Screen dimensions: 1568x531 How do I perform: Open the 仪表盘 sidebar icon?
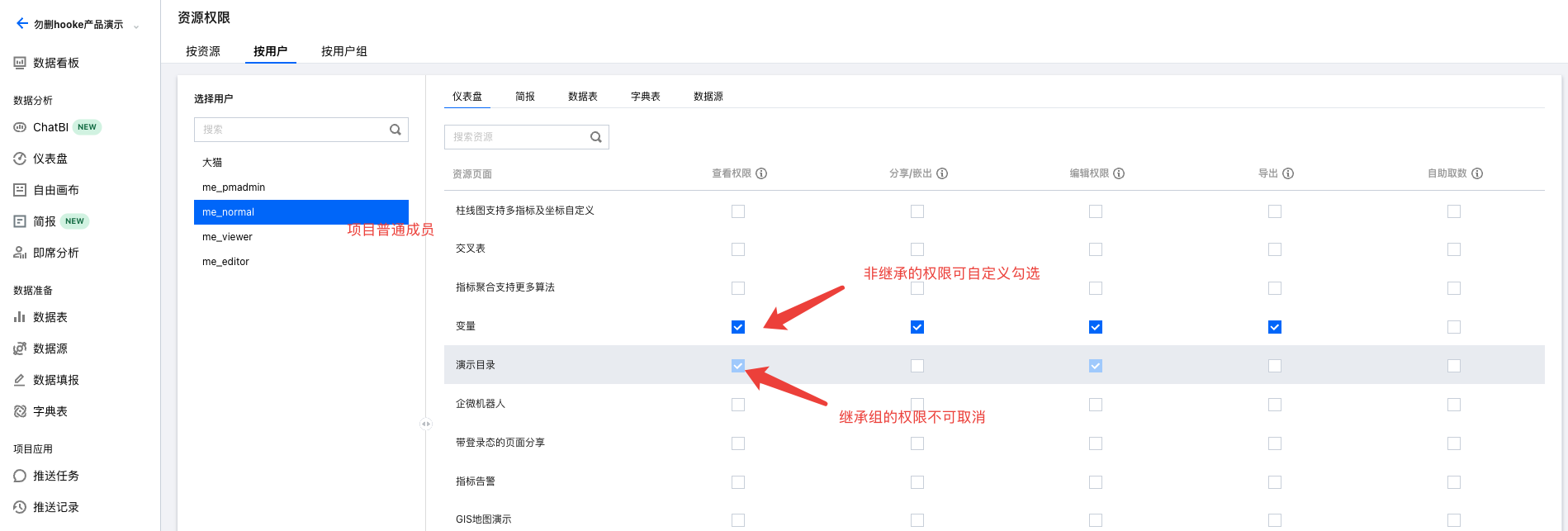coord(20,159)
